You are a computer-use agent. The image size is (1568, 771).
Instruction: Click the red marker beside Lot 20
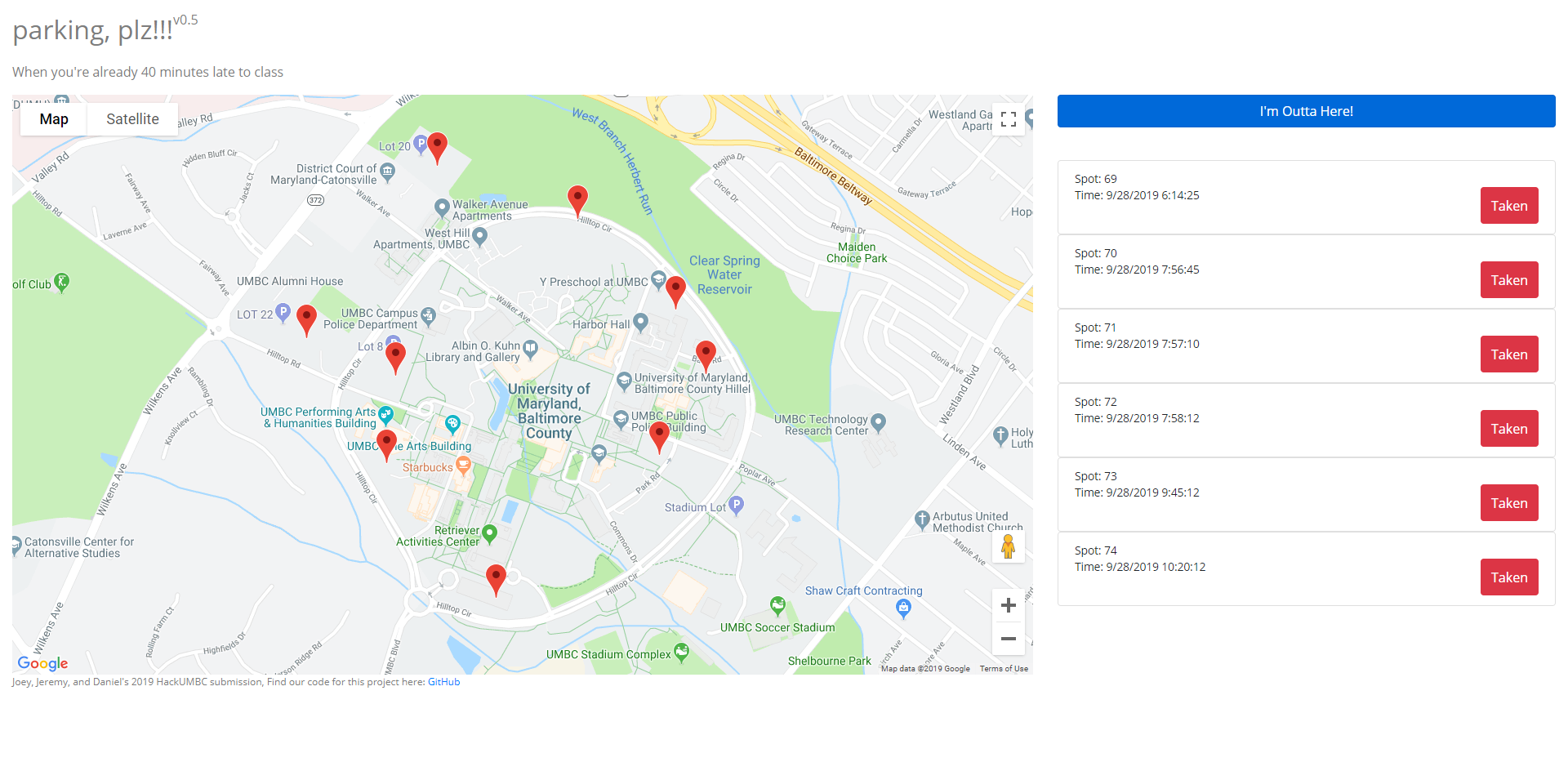click(438, 148)
